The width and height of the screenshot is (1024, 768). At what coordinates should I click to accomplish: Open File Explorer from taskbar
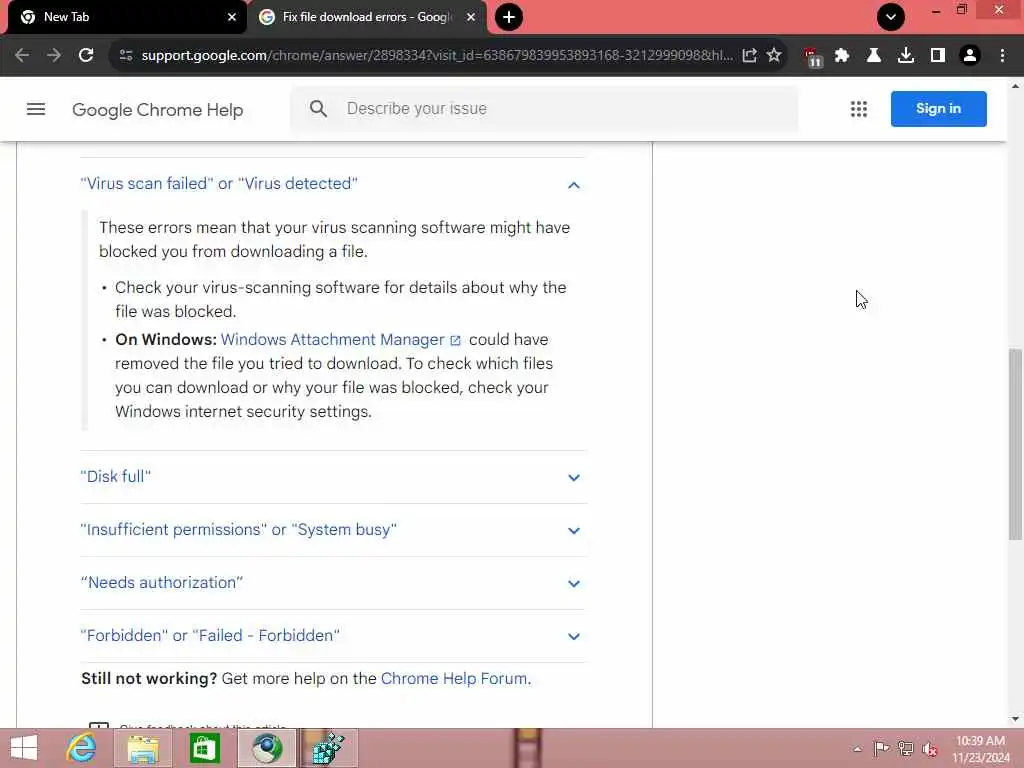(142, 748)
